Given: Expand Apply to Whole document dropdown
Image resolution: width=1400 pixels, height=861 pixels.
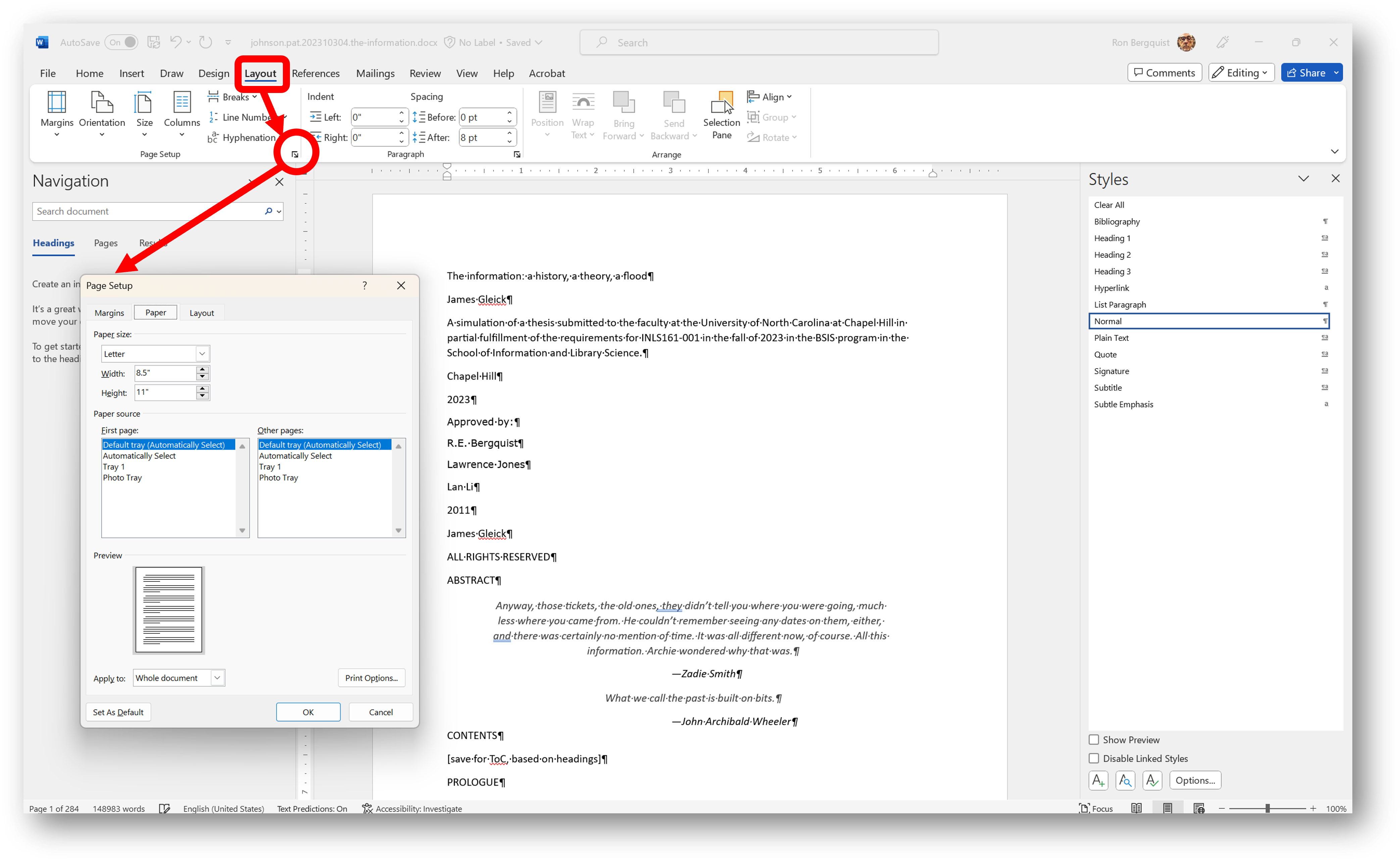Looking at the screenshot, I should click(x=218, y=677).
